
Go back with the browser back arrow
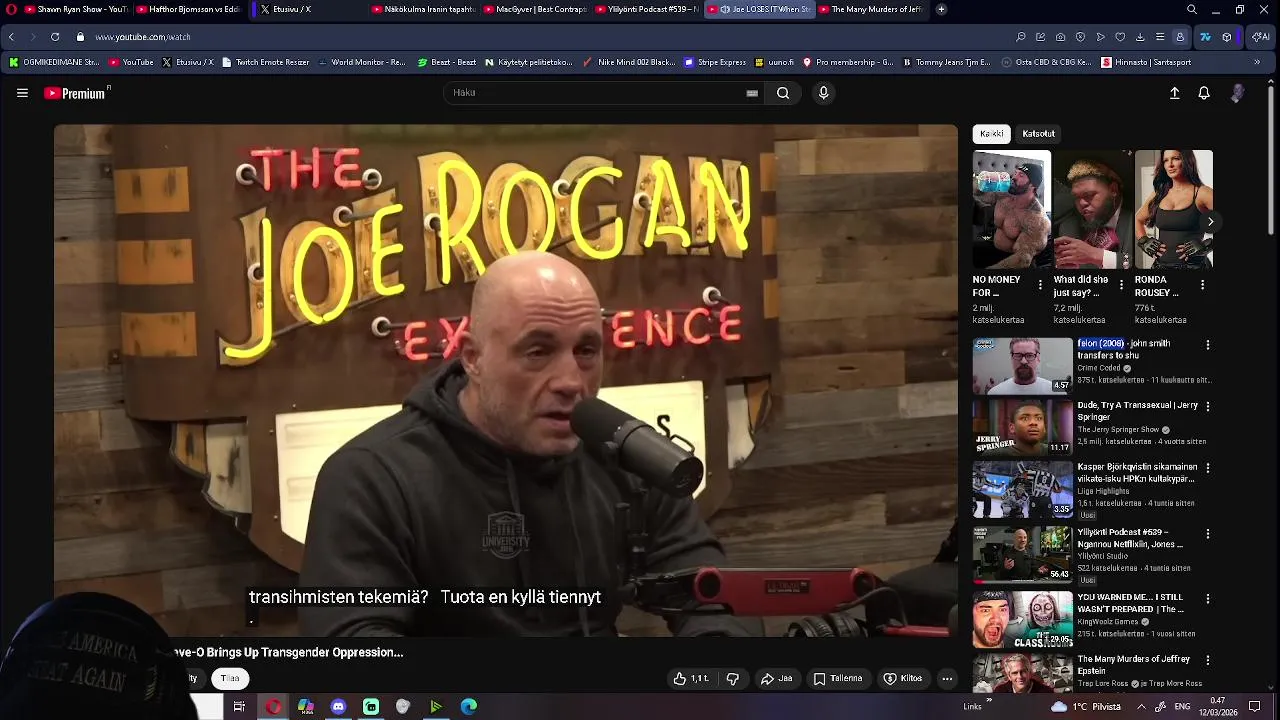11,37
